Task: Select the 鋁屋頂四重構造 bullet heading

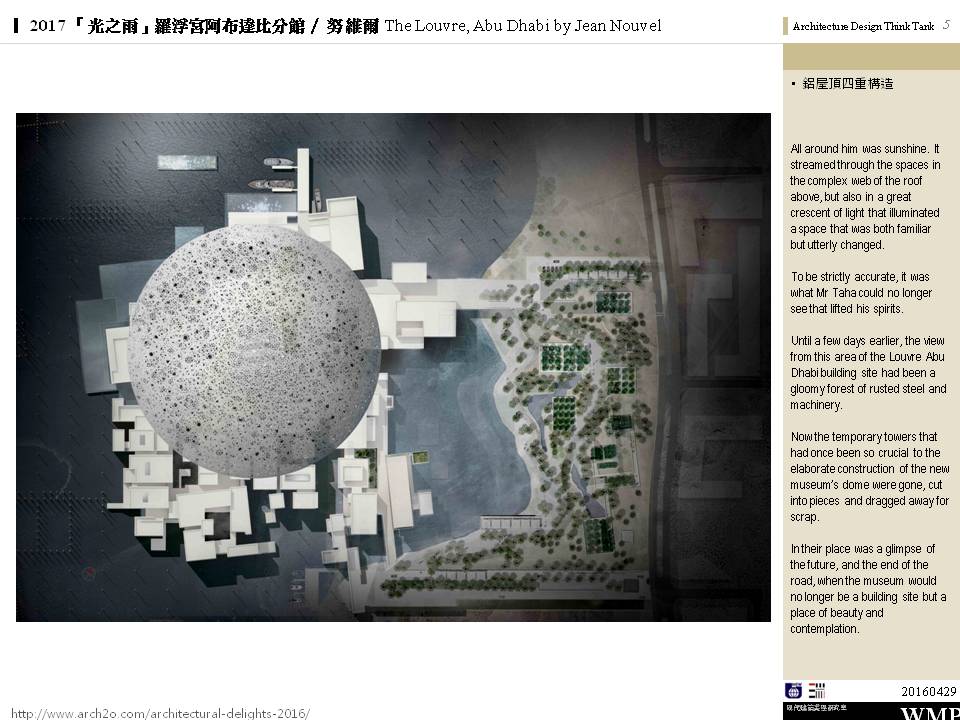Action: tap(848, 84)
